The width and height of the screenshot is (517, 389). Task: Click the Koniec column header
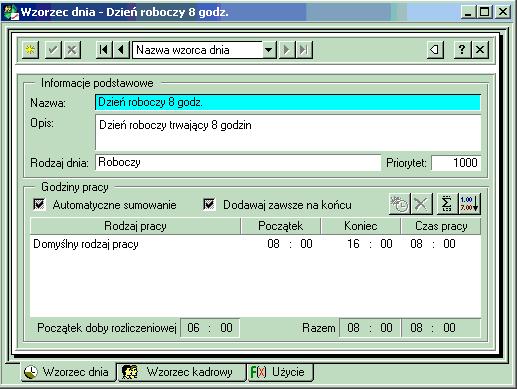click(x=361, y=226)
